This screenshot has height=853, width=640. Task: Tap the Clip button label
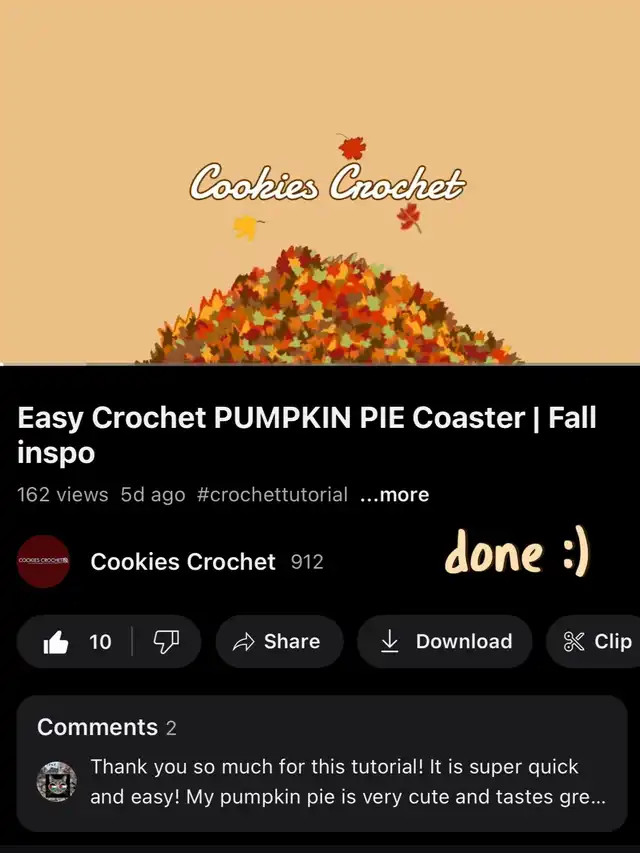click(613, 641)
